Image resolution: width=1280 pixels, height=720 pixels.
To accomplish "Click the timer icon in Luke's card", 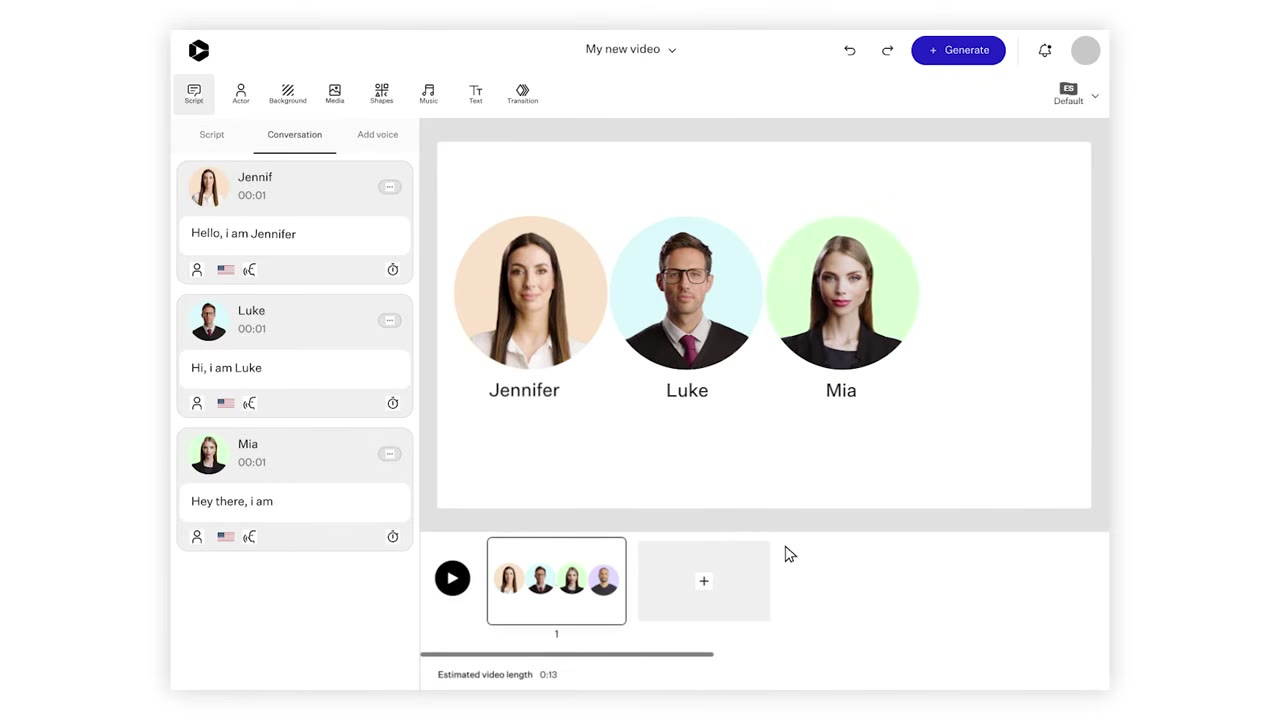I will click(393, 404).
